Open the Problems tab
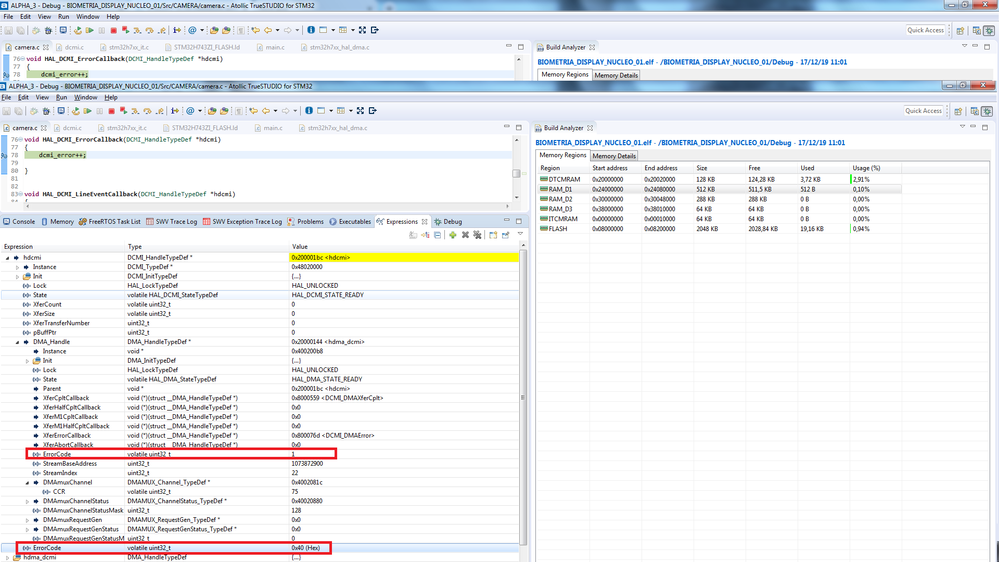 (x=306, y=222)
